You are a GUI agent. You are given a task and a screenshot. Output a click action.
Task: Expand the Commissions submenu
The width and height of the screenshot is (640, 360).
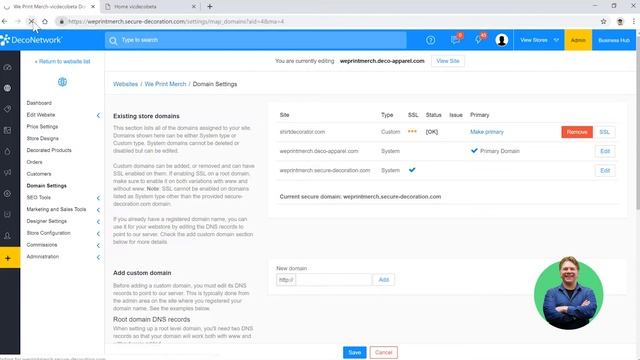coord(98,245)
